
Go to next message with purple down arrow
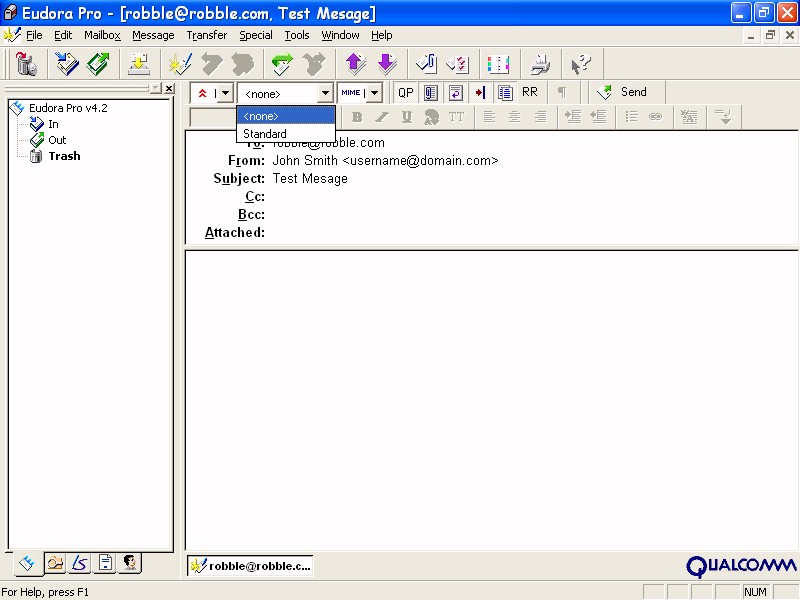tap(387, 64)
